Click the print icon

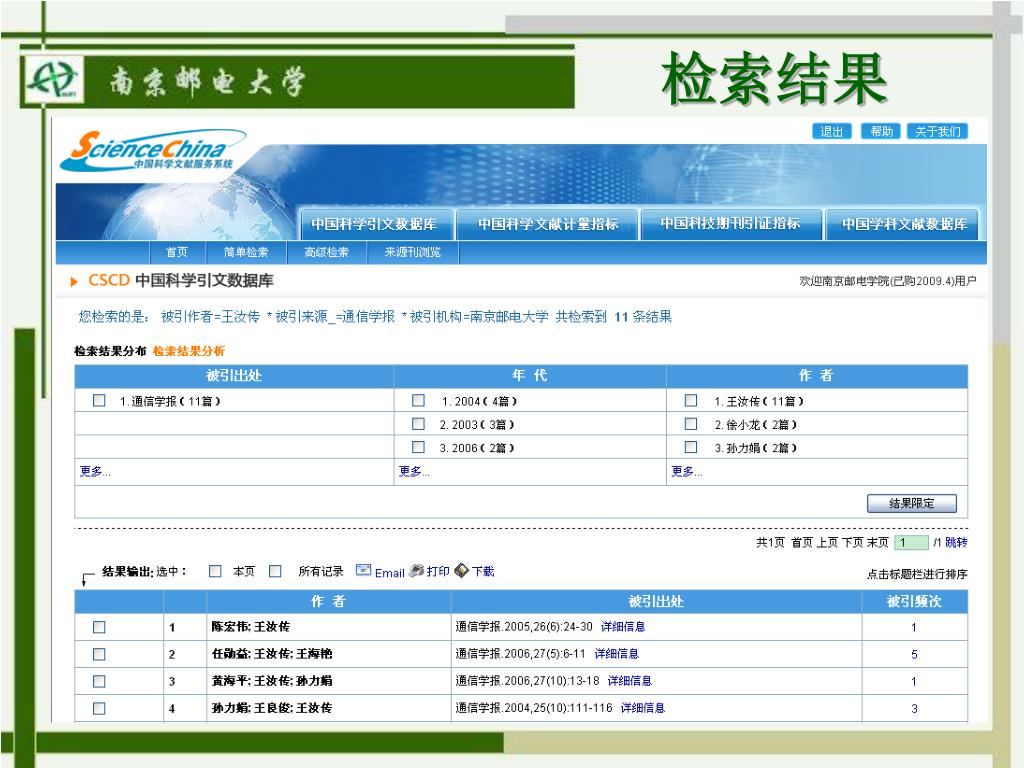click(x=417, y=571)
